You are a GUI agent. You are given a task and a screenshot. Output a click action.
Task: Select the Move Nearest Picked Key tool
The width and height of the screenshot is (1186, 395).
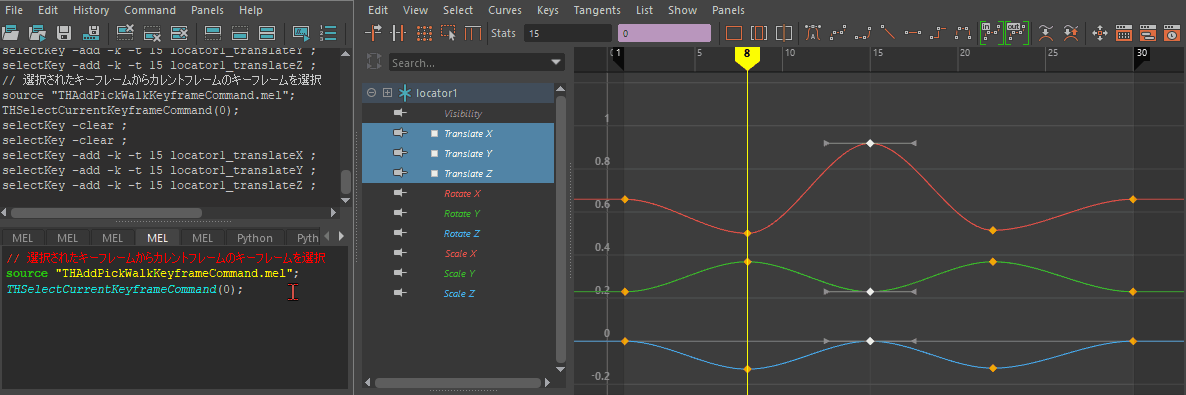[x=374, y=33]
